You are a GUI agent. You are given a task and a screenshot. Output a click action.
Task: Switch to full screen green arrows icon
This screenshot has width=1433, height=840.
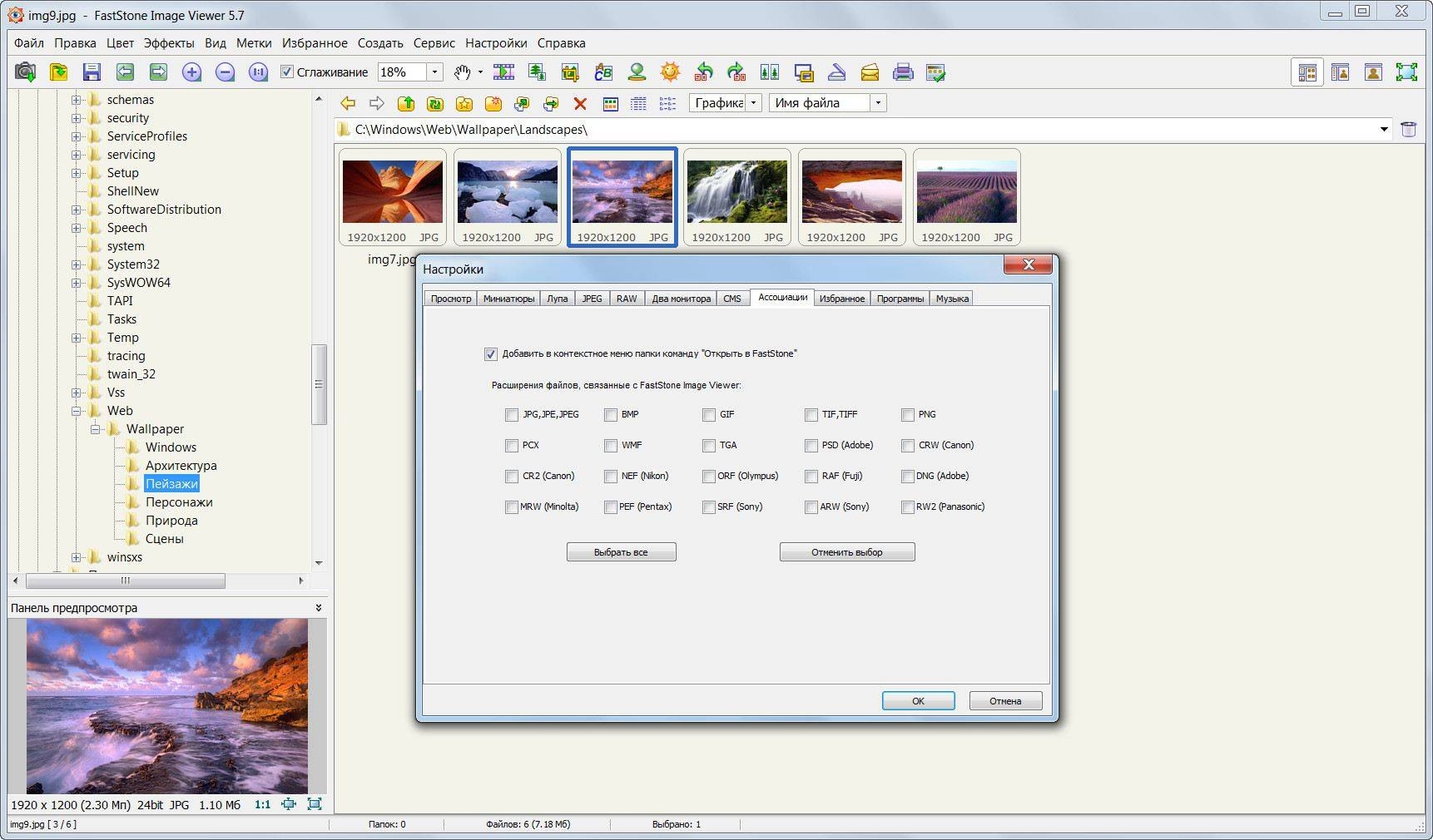click(x=1406, y=72)
